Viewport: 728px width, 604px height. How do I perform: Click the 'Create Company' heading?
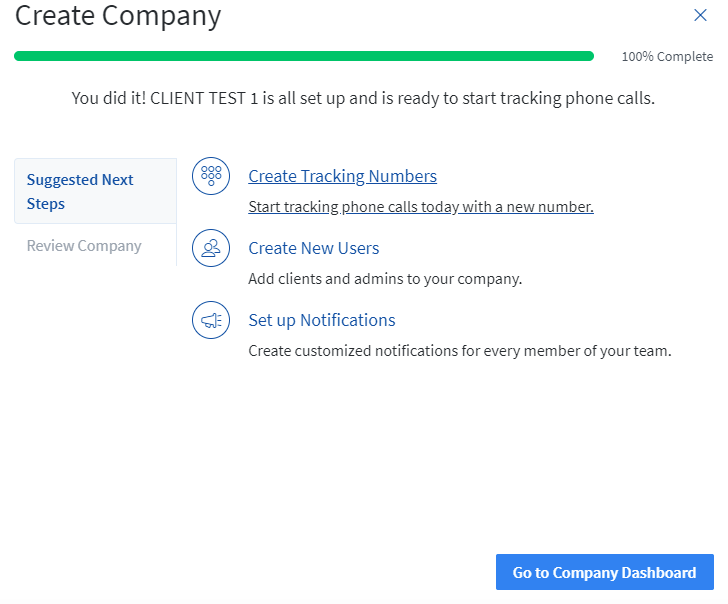click(118, 16)
